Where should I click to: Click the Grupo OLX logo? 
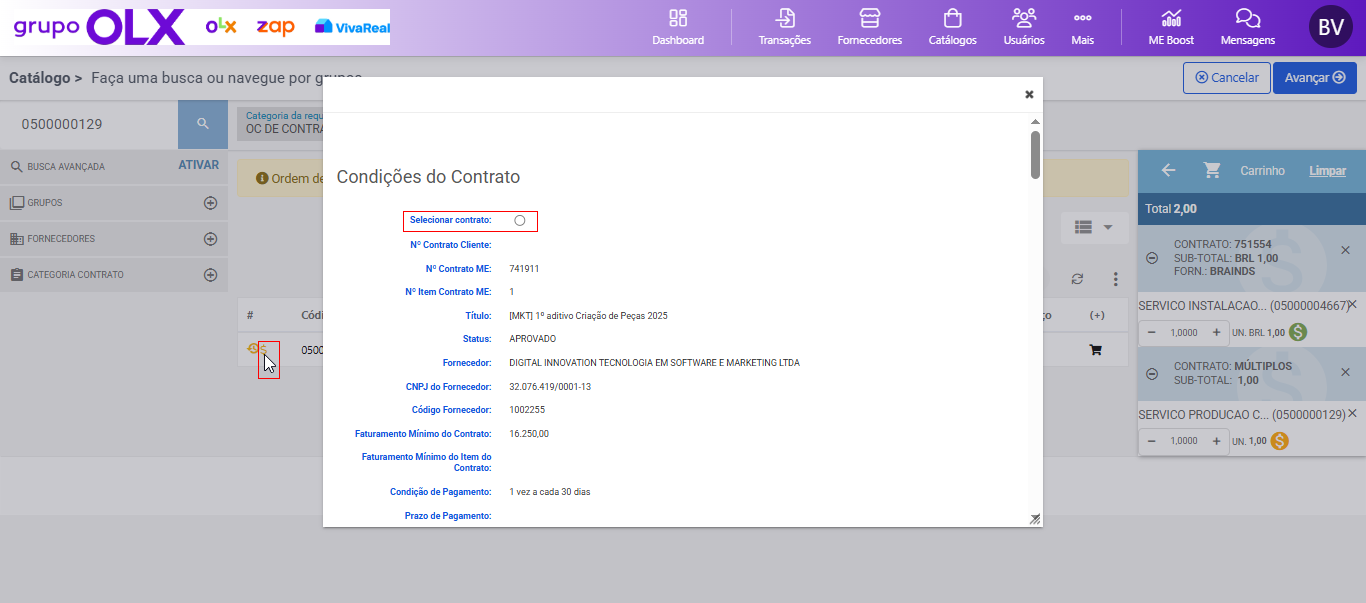coord(98,27)
